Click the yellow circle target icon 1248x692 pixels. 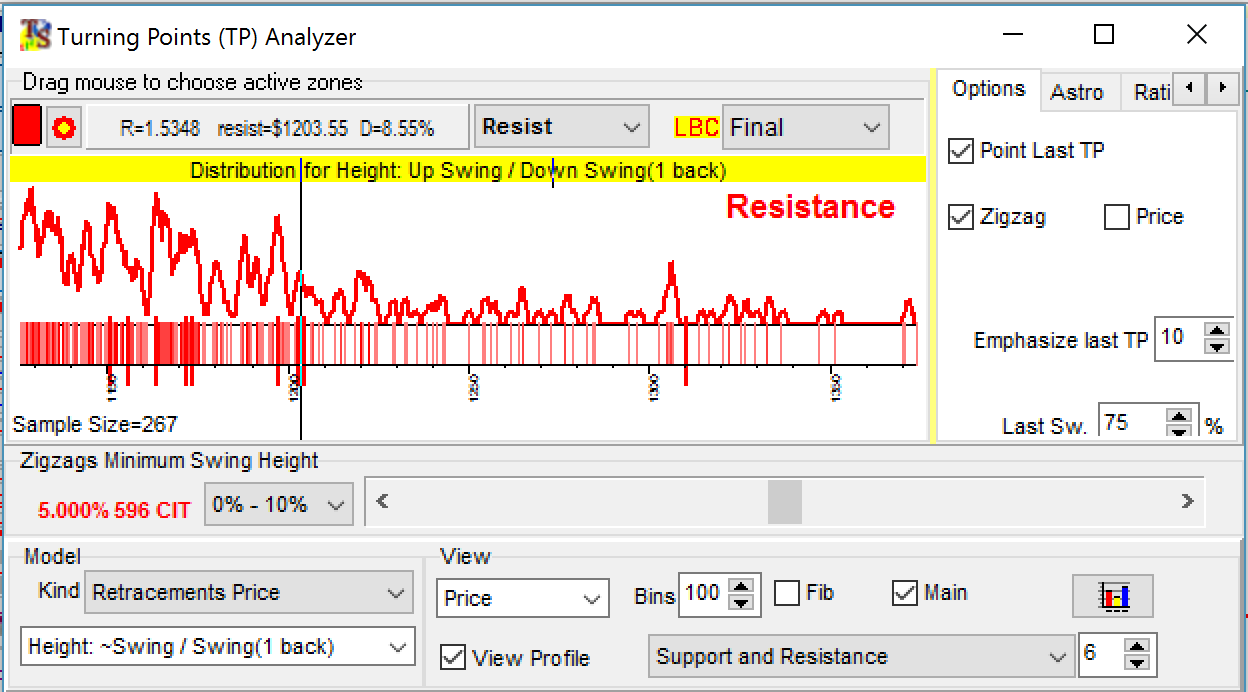65,128
